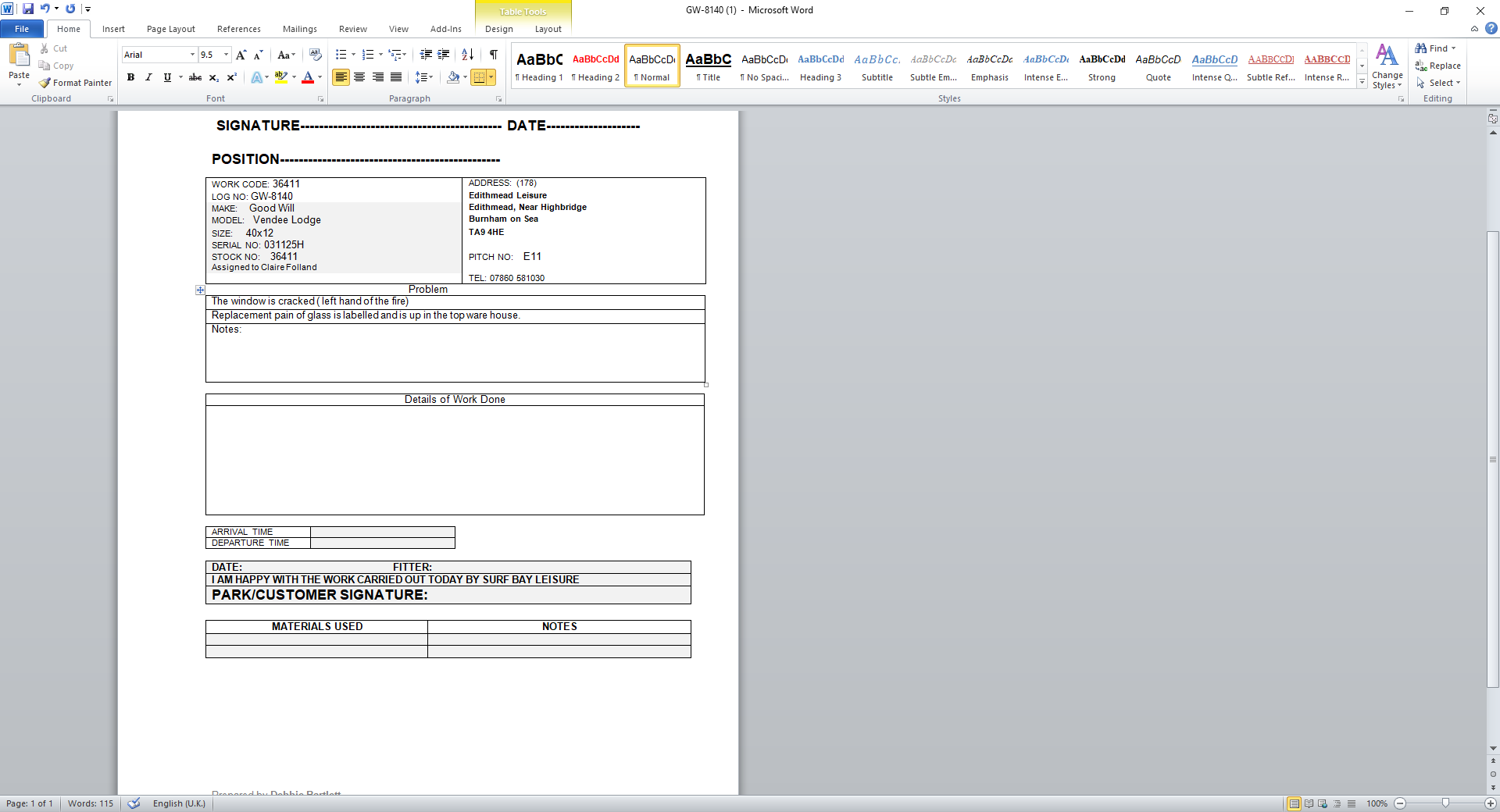Switch to Web Layout view
This screenshot has height=812, width=1500.
pos(1323,803)
